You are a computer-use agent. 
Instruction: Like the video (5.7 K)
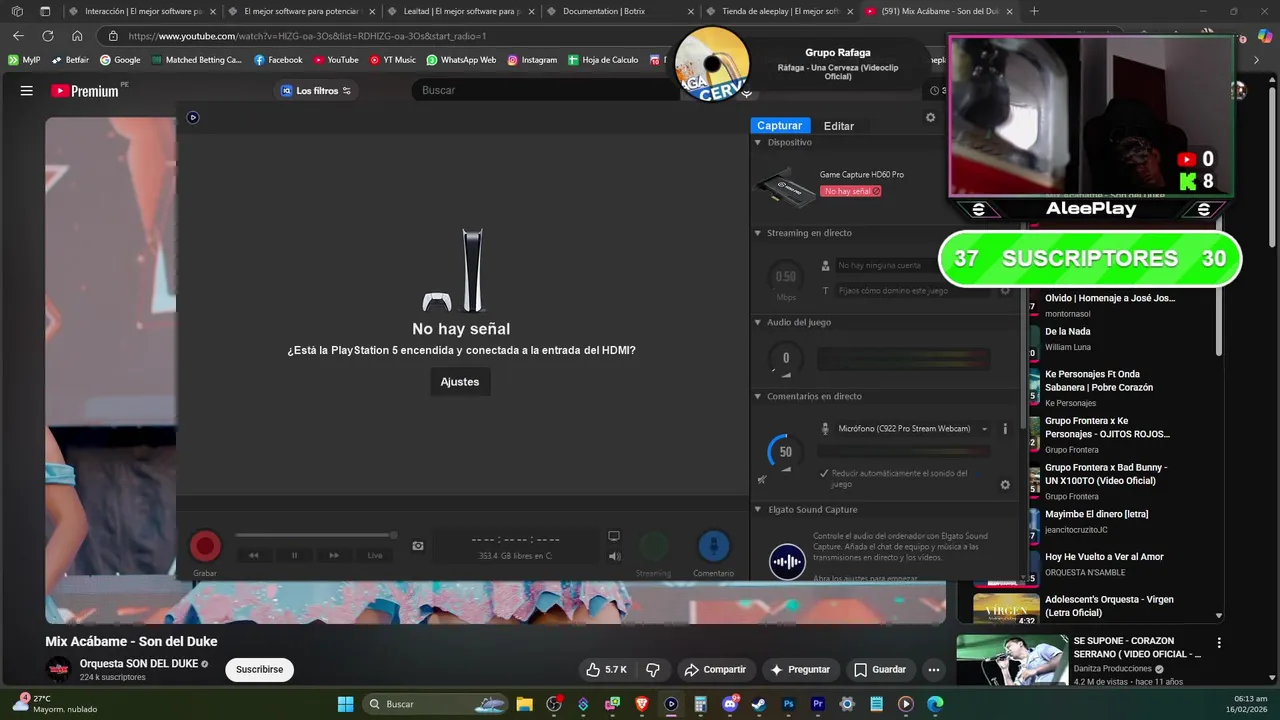tap(607, 669)
